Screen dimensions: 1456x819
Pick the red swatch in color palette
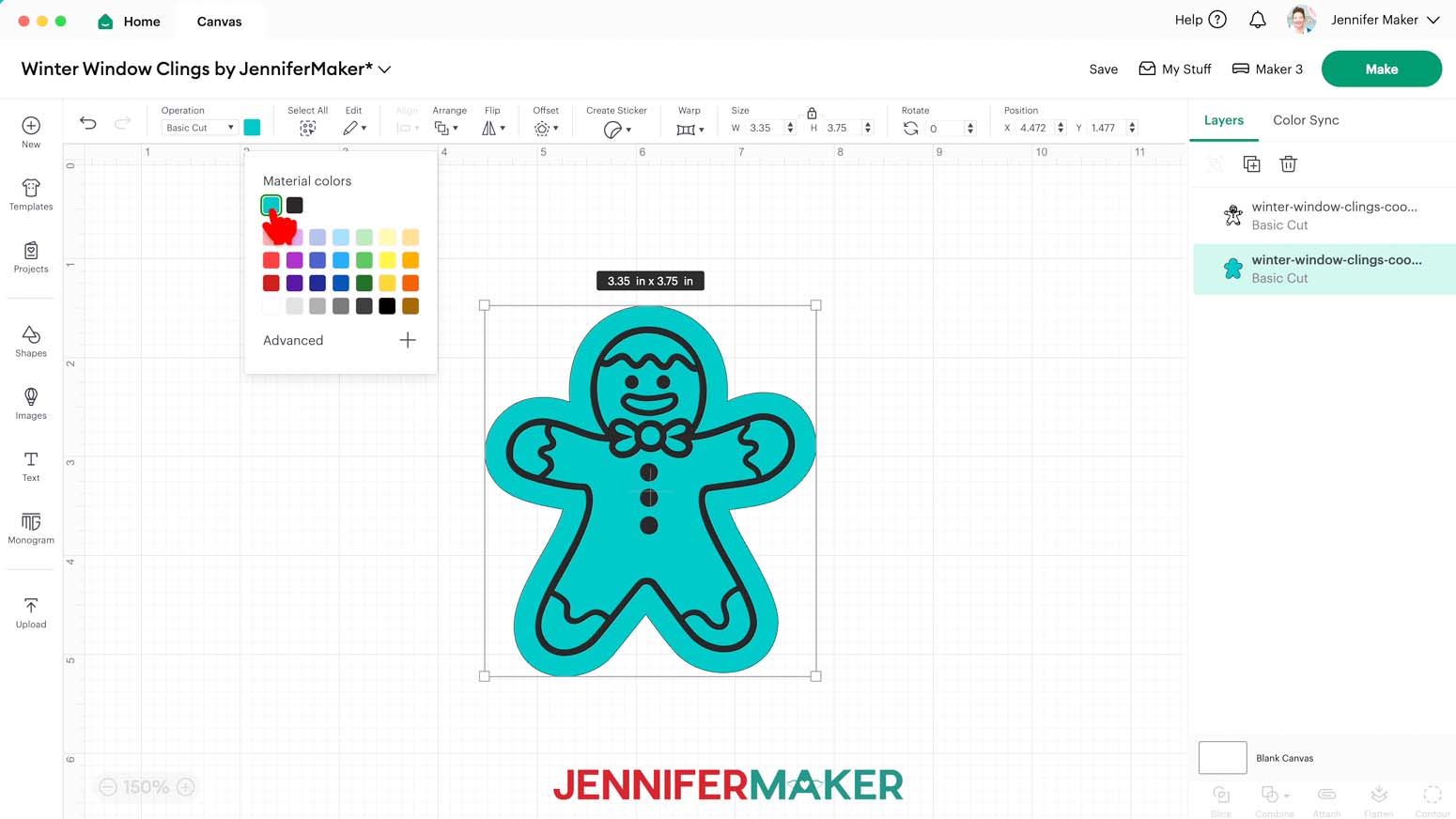tap(271, 260)
